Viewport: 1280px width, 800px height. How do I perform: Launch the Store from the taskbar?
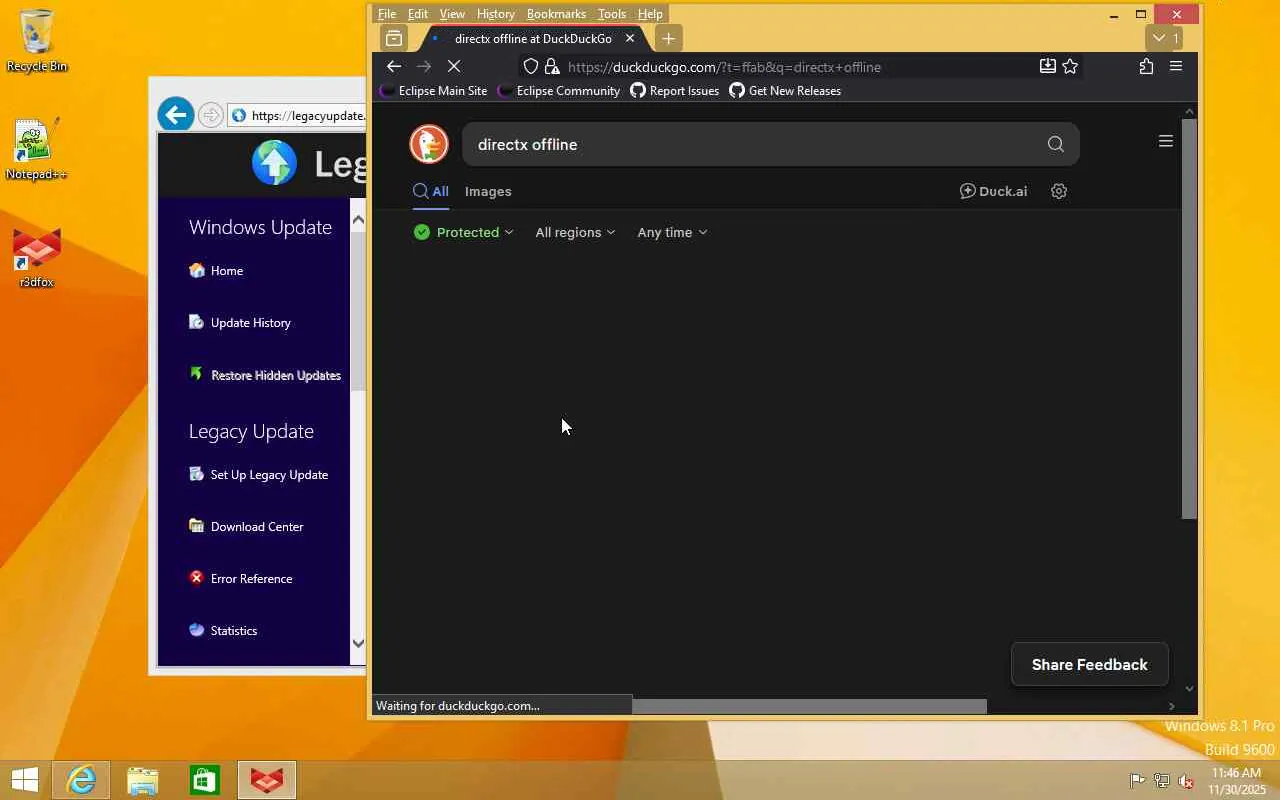click(x=205, y=780)
